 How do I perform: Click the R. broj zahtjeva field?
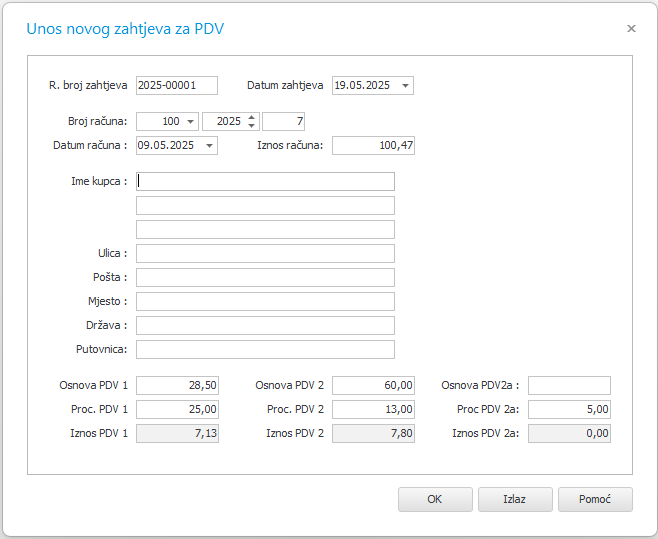[177, 85]
